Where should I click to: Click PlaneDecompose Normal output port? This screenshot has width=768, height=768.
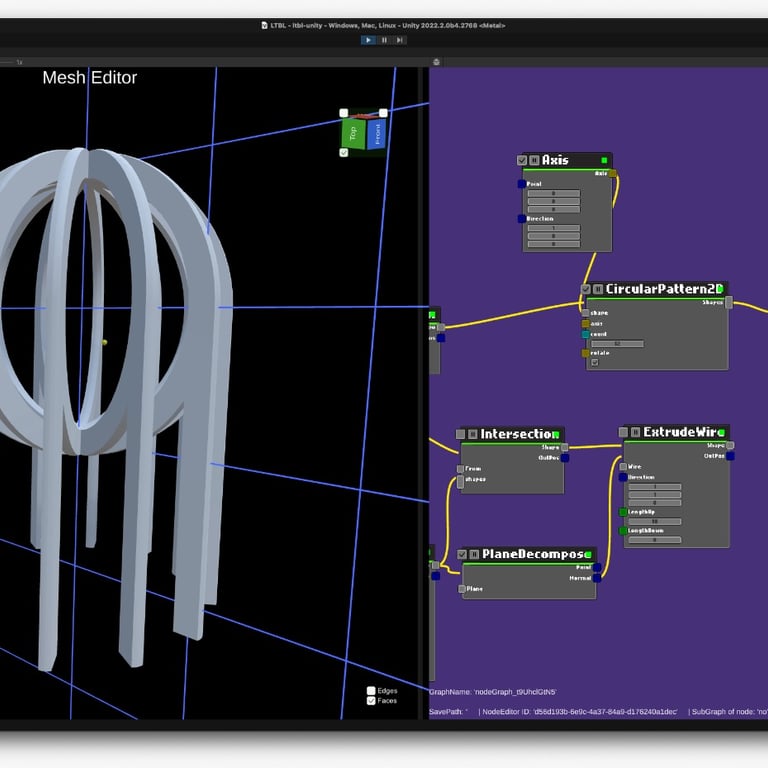[x=599, y=578]
